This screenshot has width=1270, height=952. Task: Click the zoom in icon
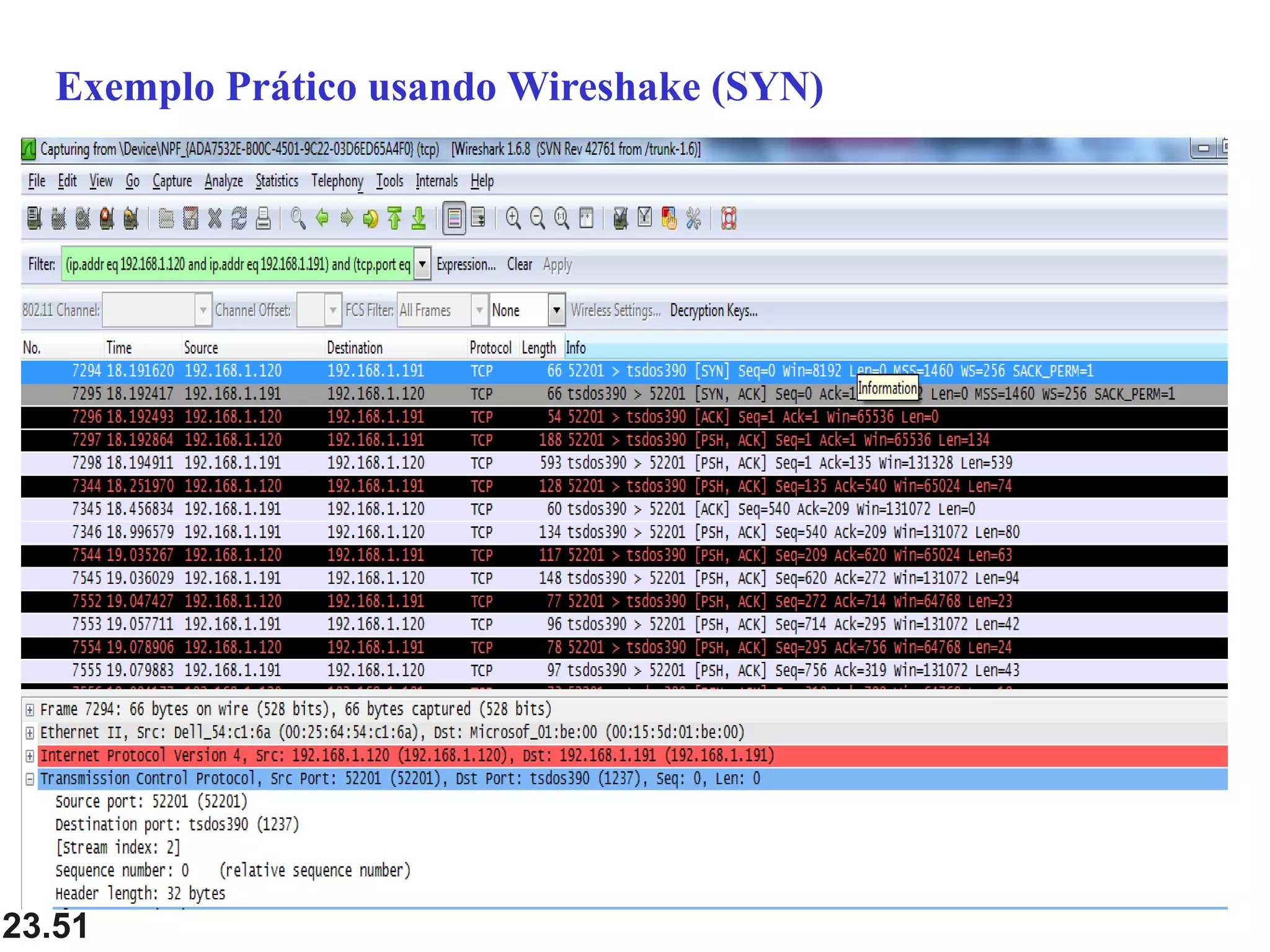[513, 218]
